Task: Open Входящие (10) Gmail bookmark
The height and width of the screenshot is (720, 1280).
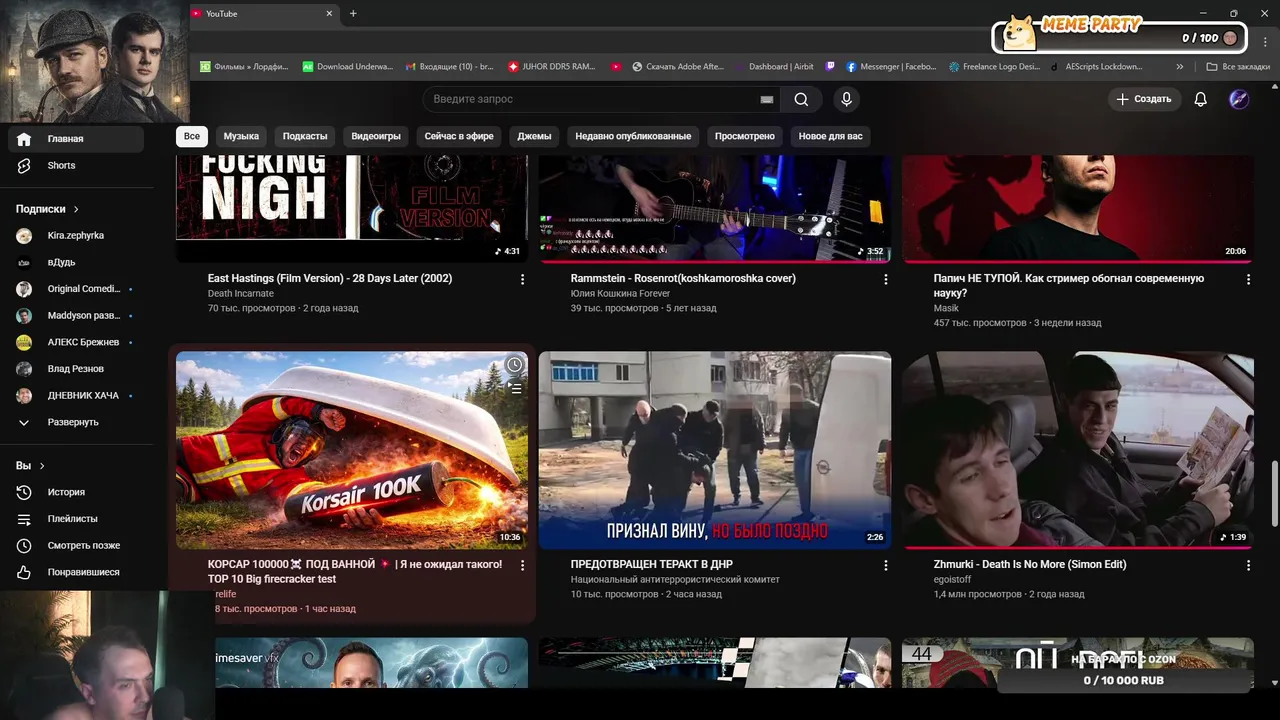Action: [449, 67]
